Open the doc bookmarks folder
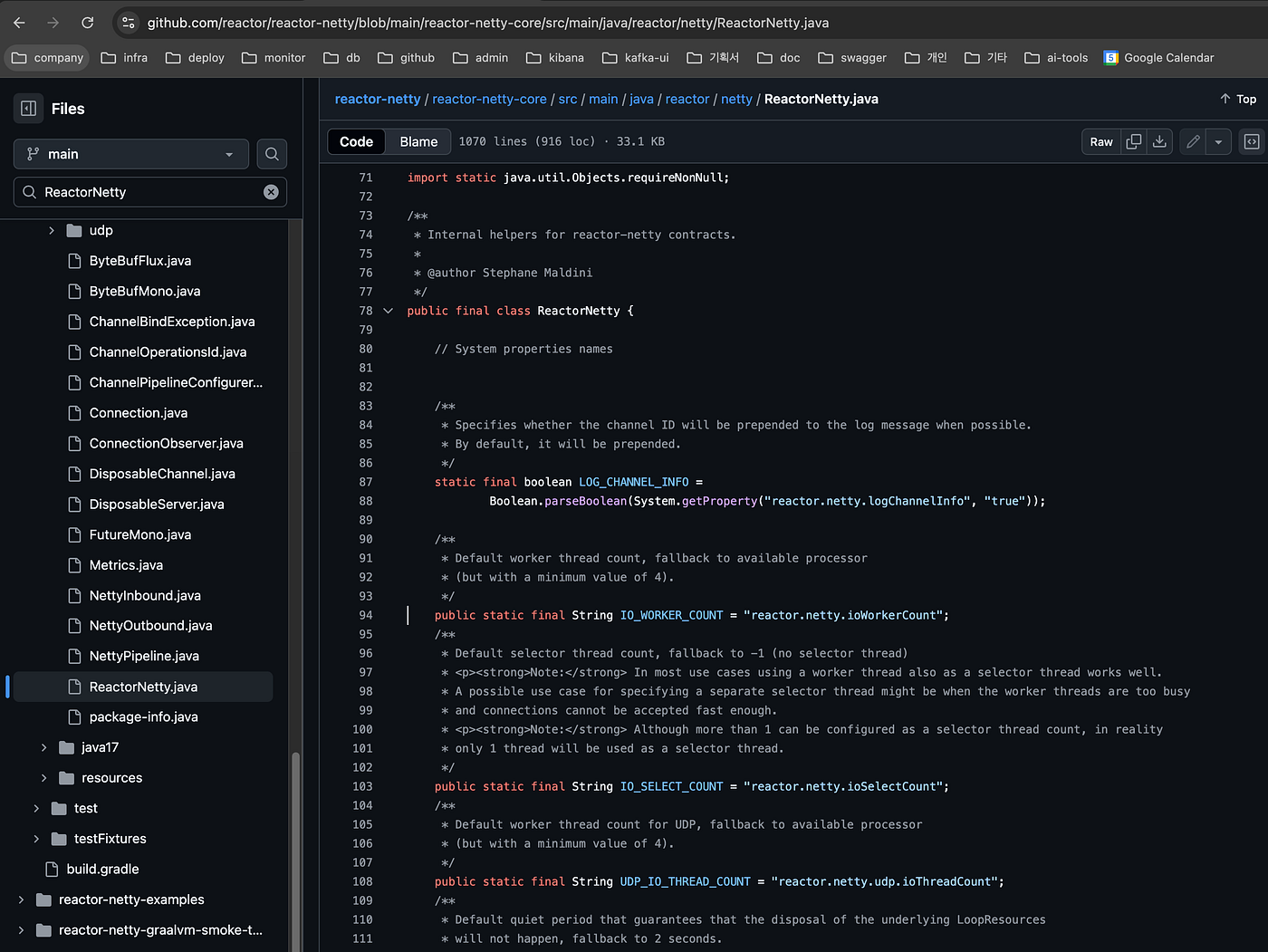Viewport: 1268px width, 952px height. click(x=779, y=58)
